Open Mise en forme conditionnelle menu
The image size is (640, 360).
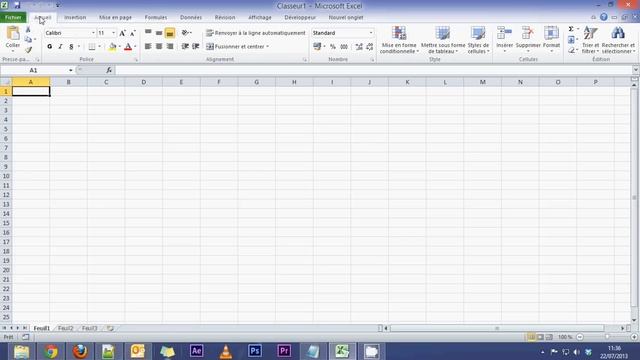pos(399,40)
